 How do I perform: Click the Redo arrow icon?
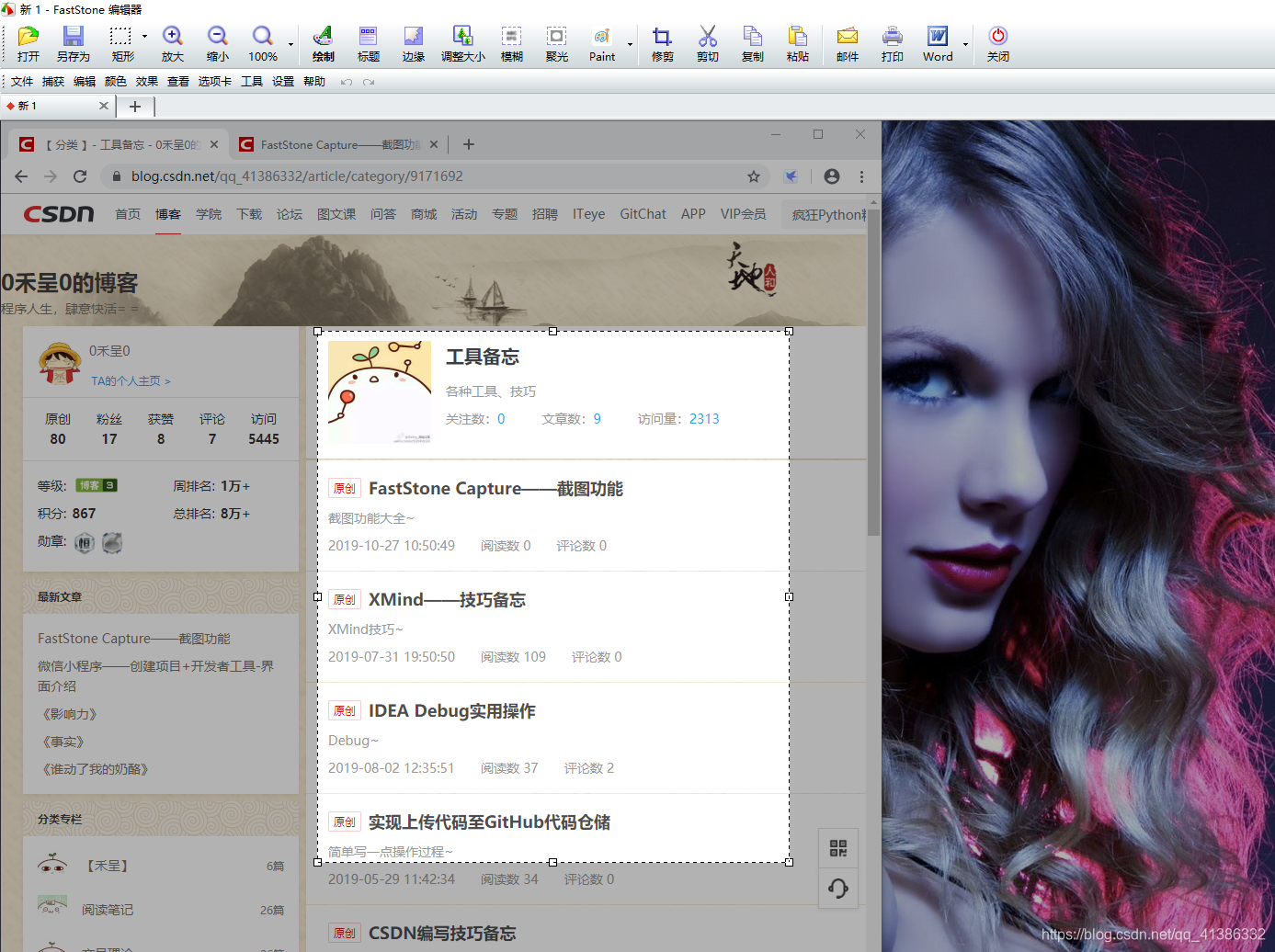(369, 82)
